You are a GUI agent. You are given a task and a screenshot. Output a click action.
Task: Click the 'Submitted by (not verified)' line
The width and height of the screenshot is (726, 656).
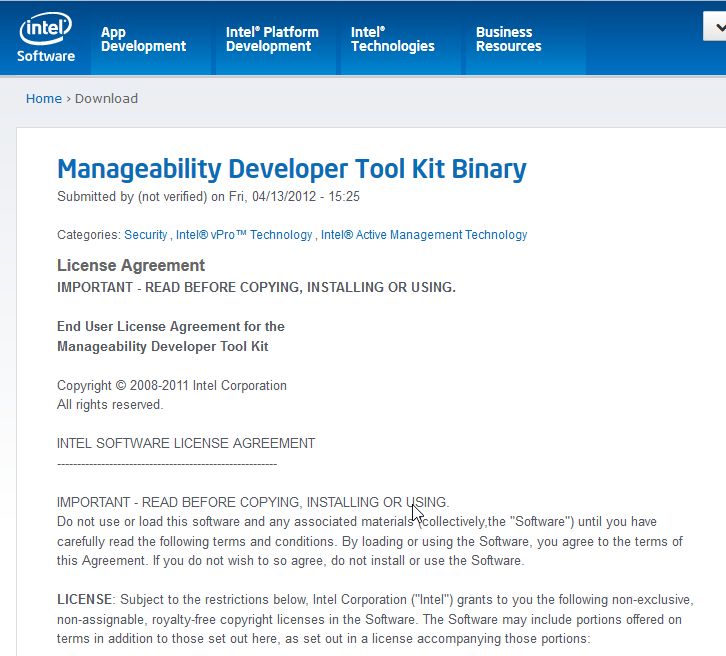coord(208,196)
